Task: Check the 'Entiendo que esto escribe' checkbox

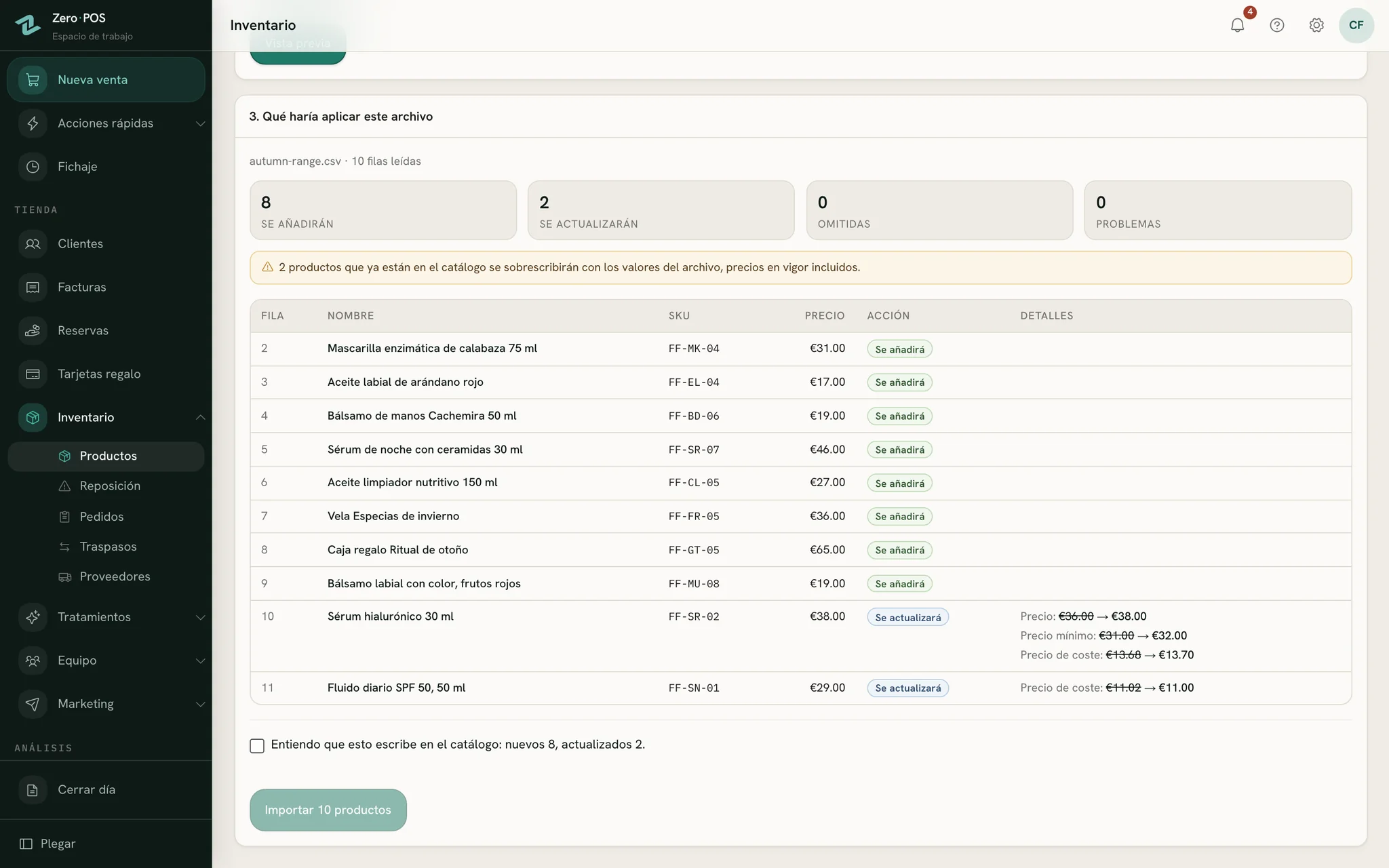Action: pyautogui.click(x=257, y=746)
